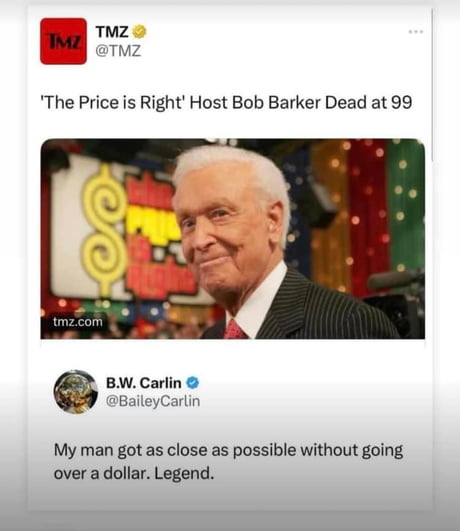Image resolution: width=460 pixels, height=531 pixels.
Task: Click the vertical scrollbar at the right edge
Action: point(432,85)
